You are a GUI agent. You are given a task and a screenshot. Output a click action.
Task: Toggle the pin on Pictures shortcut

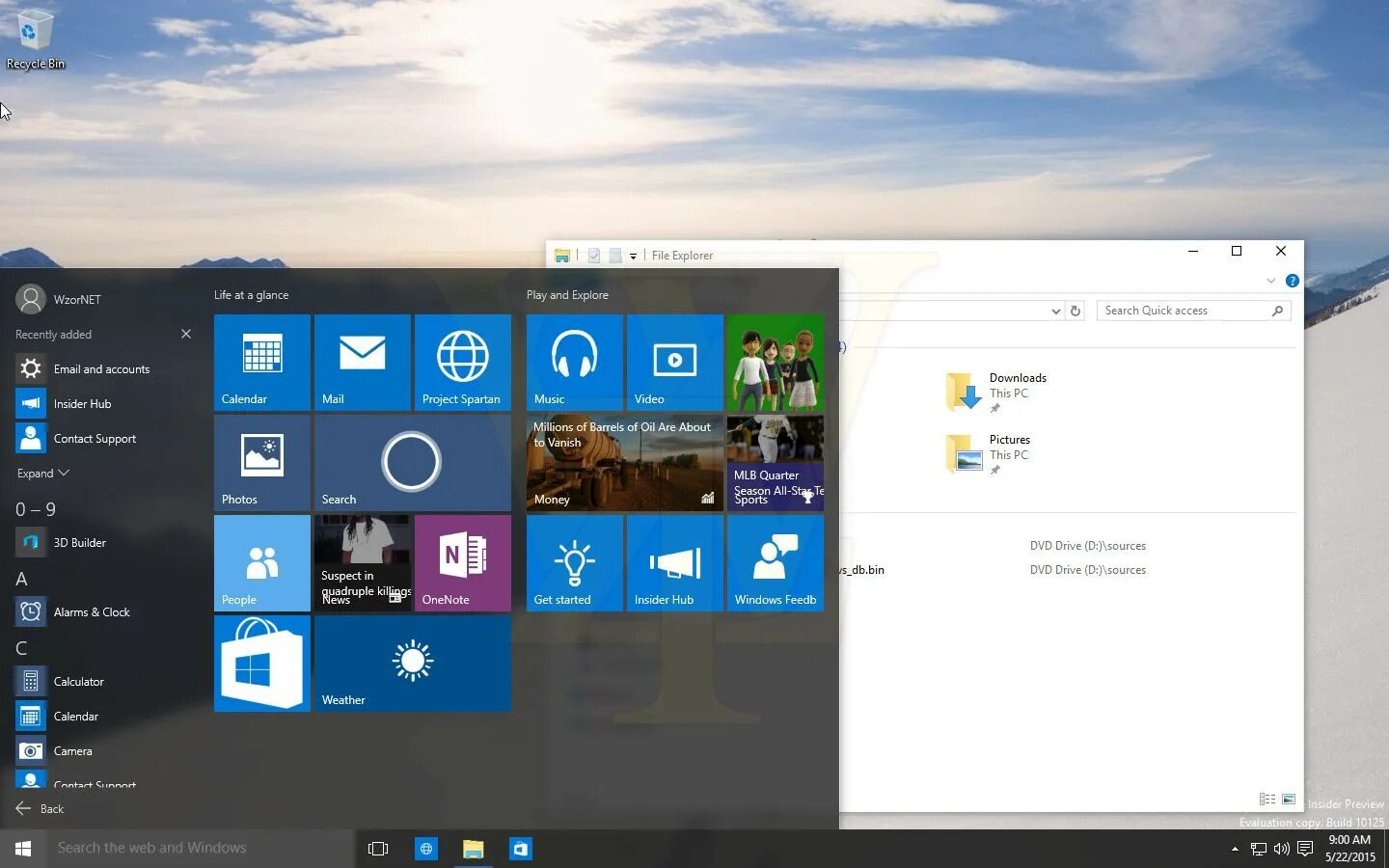pyautogui.click(x=994, y=471)
